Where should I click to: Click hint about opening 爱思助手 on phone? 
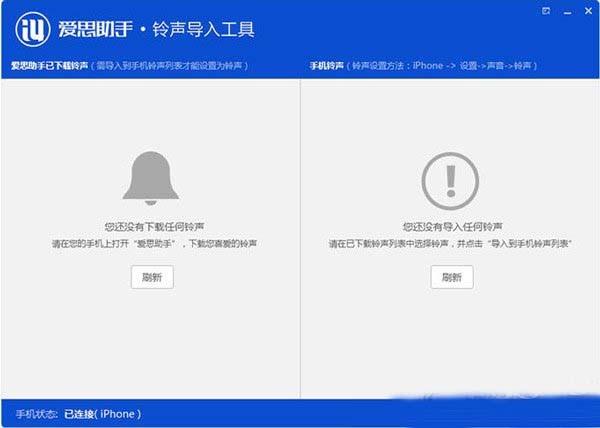(155, 244)
